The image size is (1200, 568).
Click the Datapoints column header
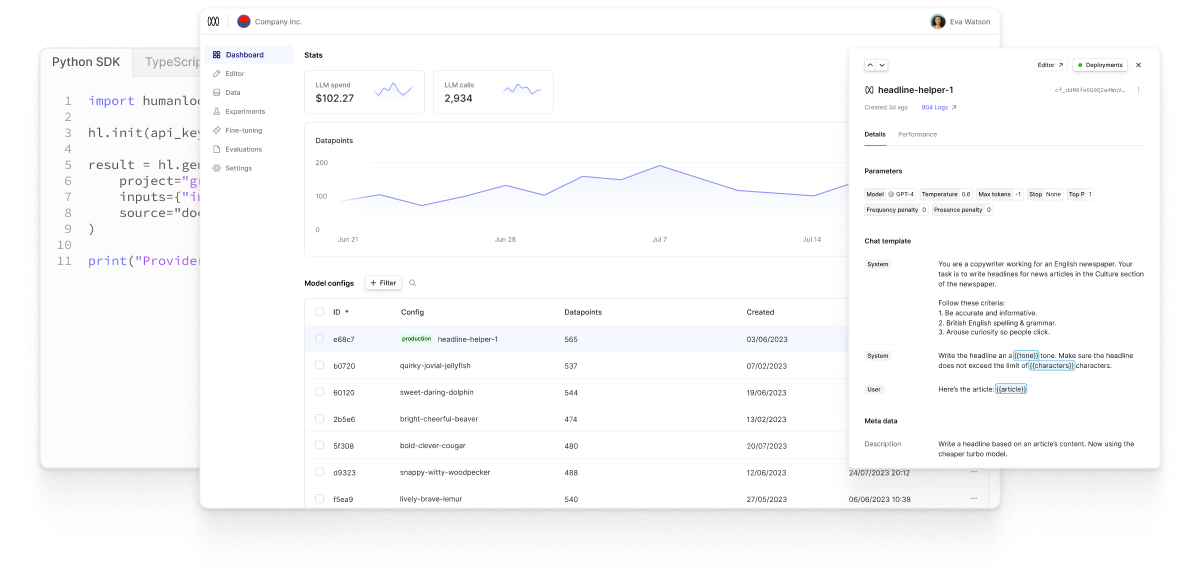click(x=583, y=312)
